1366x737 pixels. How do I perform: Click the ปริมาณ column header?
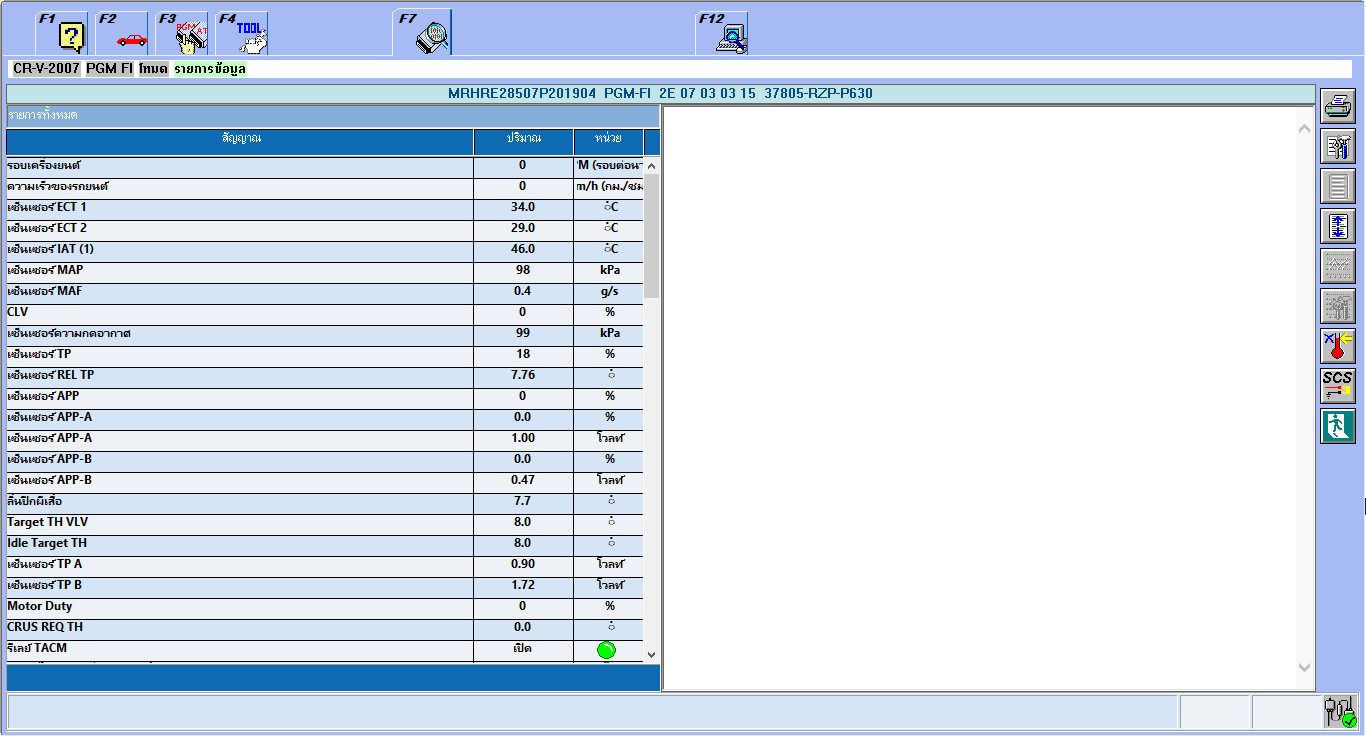click(x=523, y=141)
